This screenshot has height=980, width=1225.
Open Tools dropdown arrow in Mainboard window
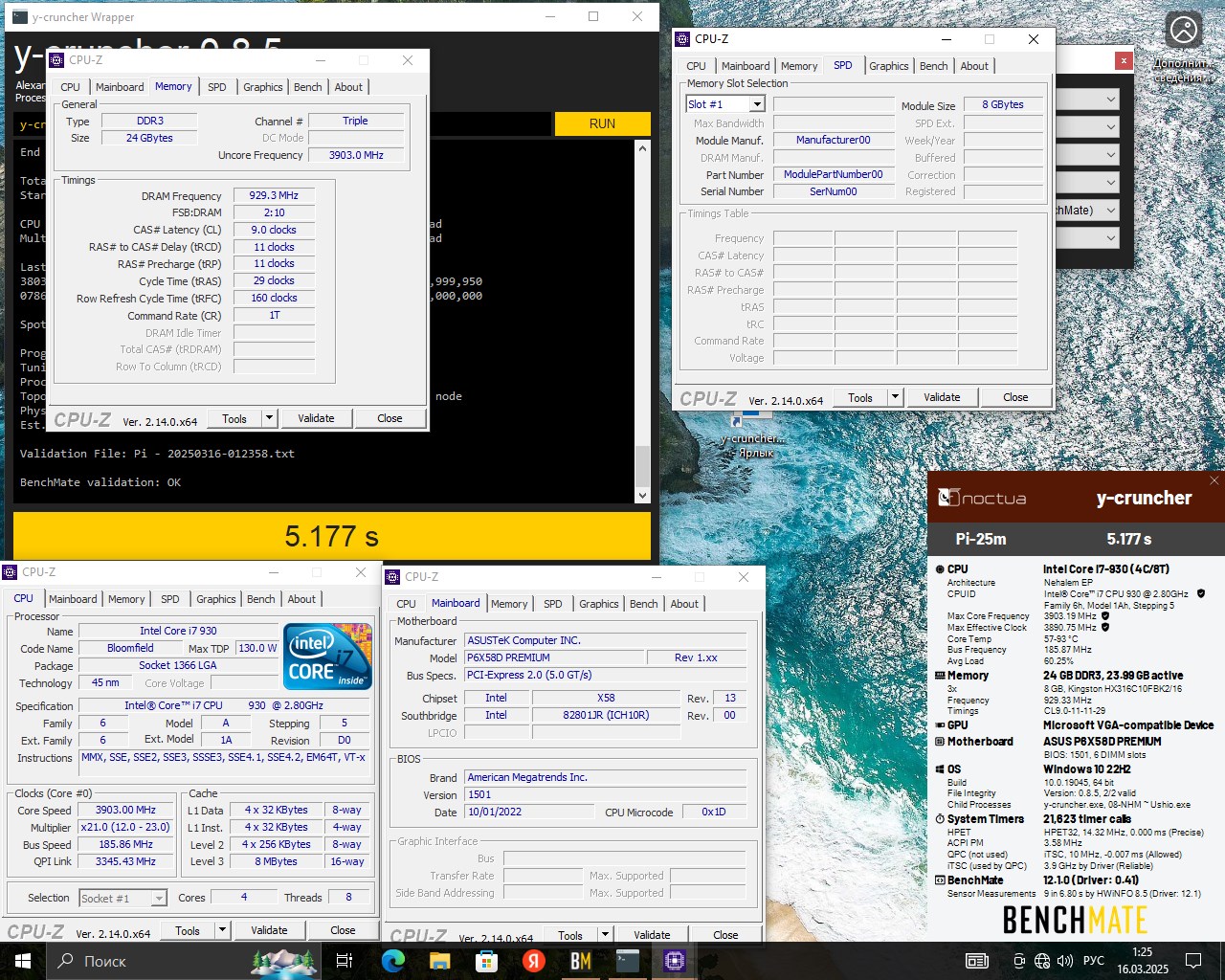point(605,935)
